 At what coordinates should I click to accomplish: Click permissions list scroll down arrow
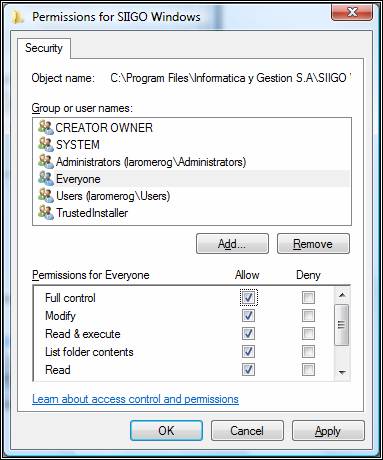pyautogui.click(x=342, y=372)
